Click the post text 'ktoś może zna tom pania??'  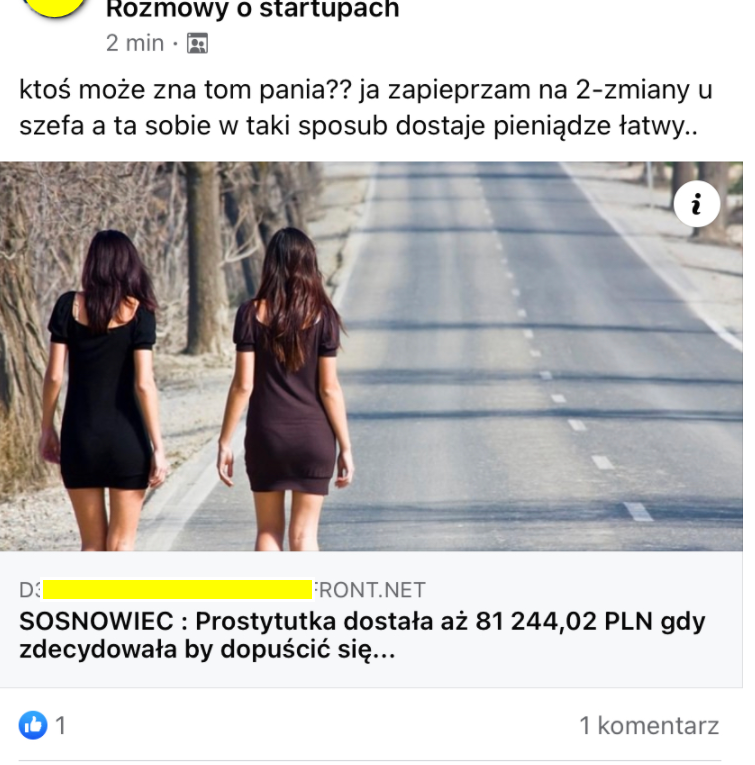(185, 90)
